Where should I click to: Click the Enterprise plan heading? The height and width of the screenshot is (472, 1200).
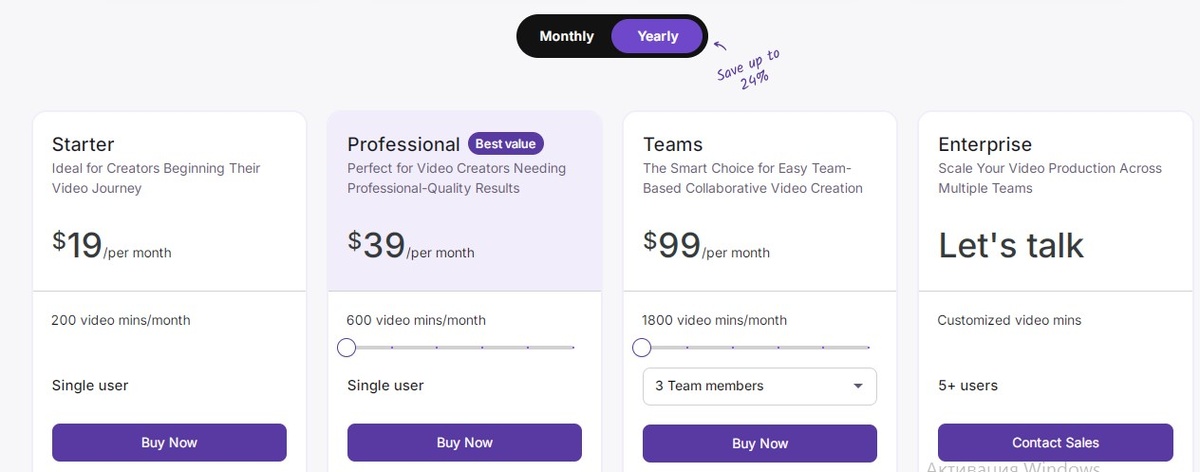[x=984, y=144]
